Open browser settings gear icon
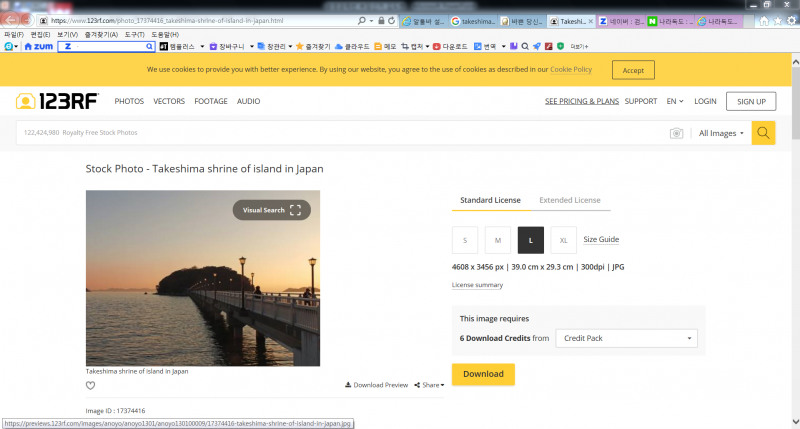The height and width of the screenshot is (429, 800). [790, 20]
